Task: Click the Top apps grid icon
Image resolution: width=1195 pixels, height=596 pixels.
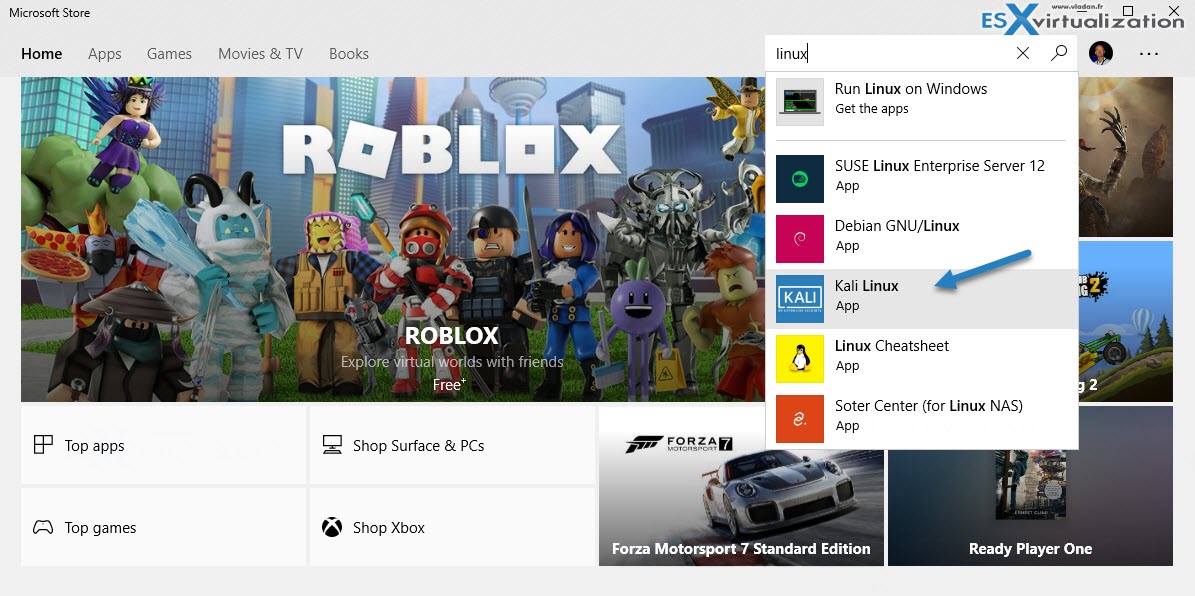Action: tap(43, 445)
